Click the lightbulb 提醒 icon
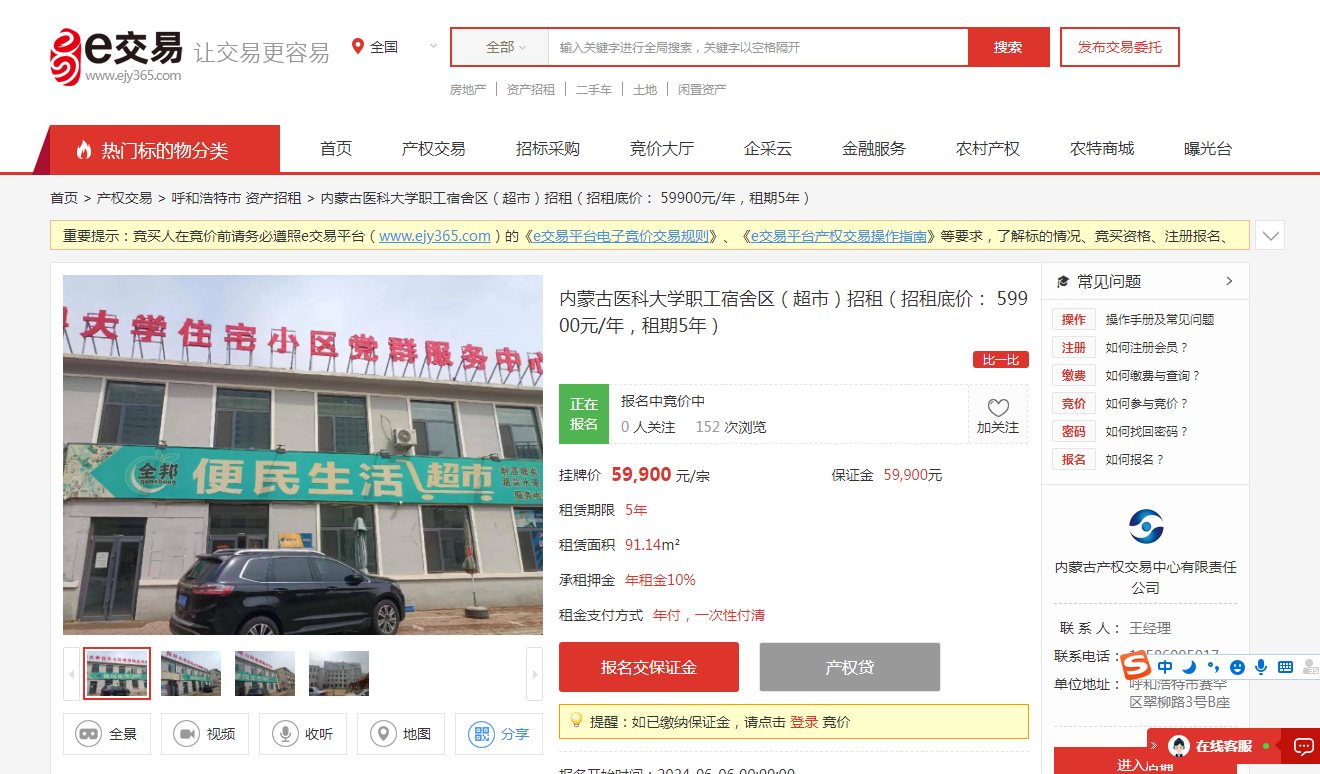The image size is (1320, 774). tap(576, 720)
